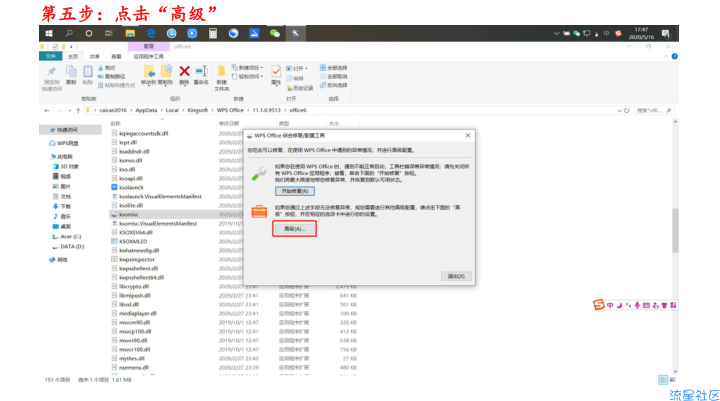Screen dimensions: 720x401
Task: Click the Kingsoft breadcrumb in address bar
Action: click(197, 110)
